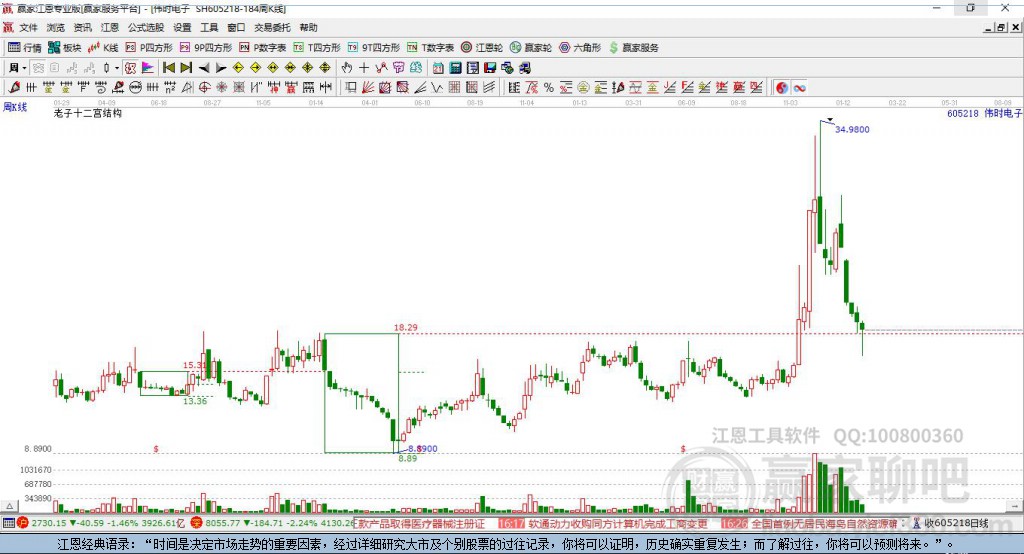Select the triangle angle drawing tool
The width and height of the screenshot is (1024, 554).
[x=187, y=88]
